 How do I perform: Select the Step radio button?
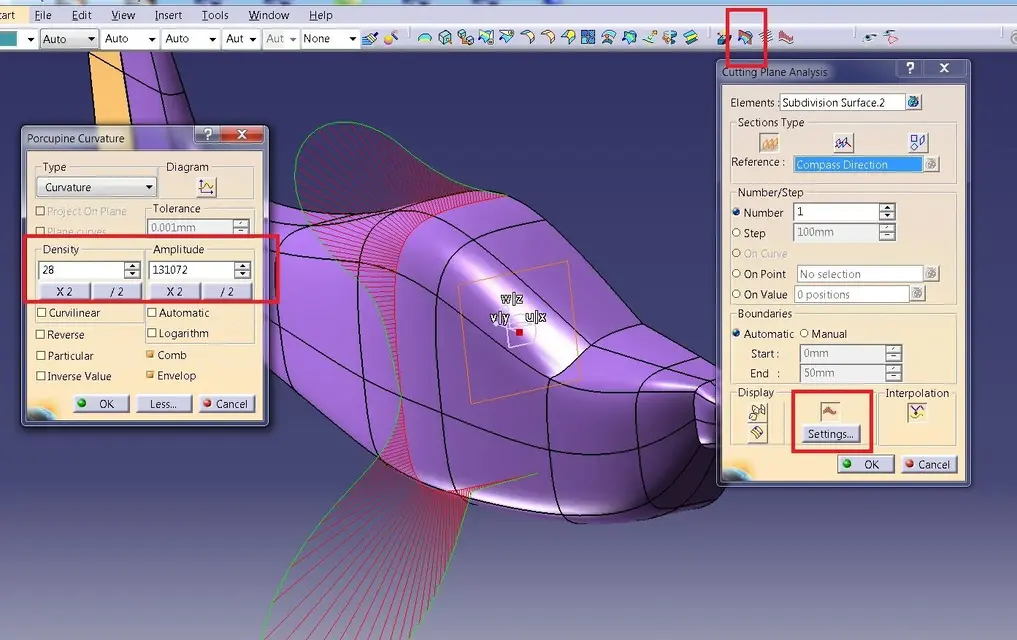pyautogui.click(x=736, y=233)
